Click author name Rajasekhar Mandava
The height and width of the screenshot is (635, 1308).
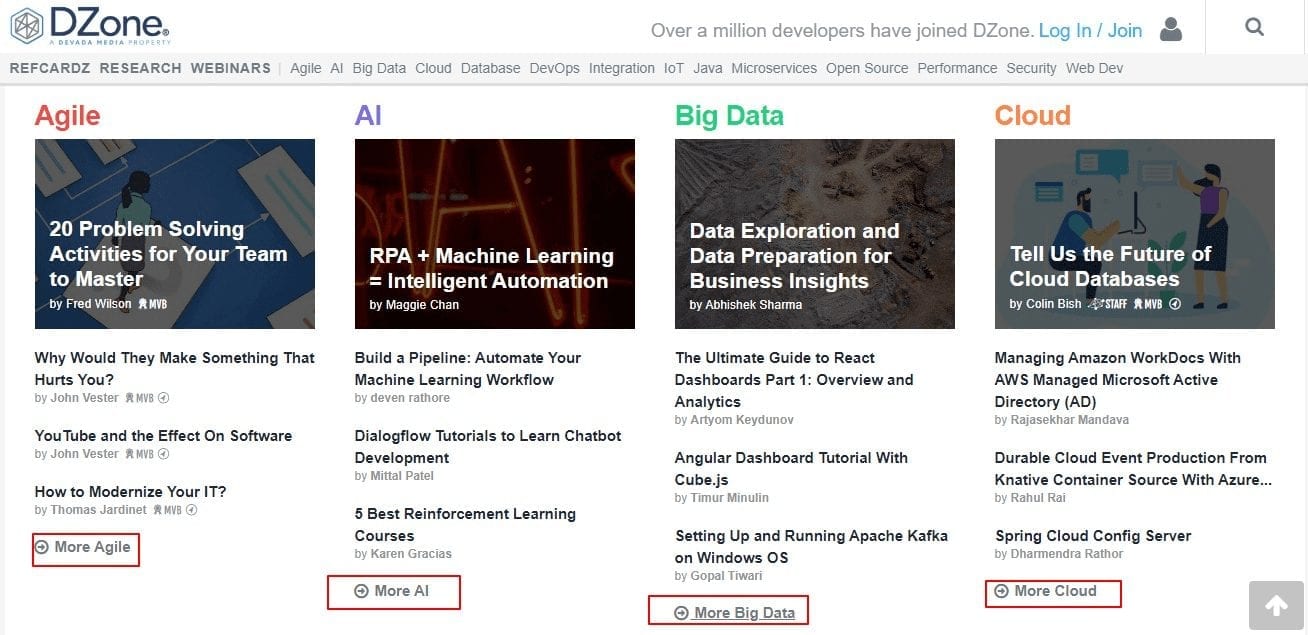[x=1069, y=420]
